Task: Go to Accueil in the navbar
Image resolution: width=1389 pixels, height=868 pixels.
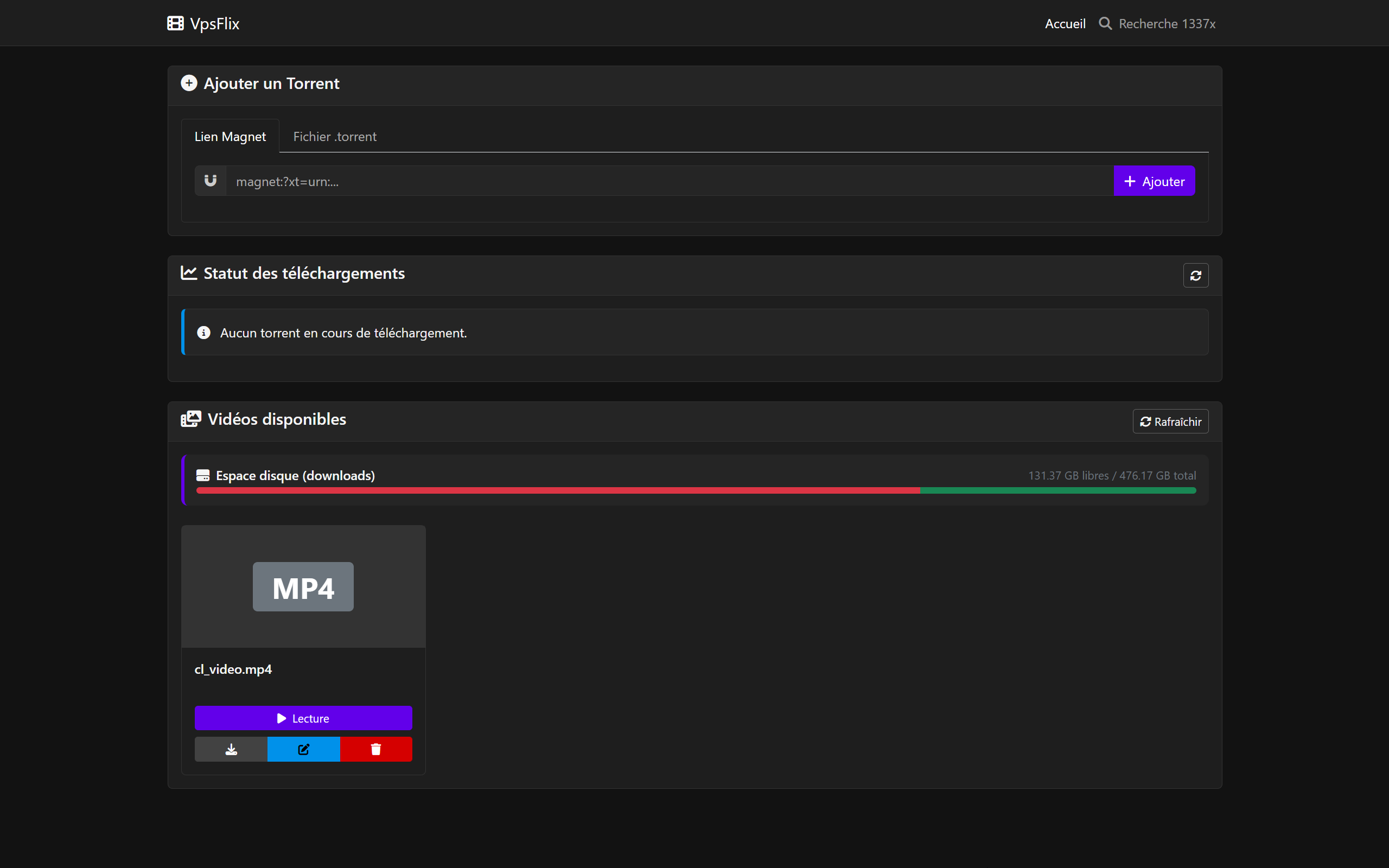Action: [x=1065, y=23]
